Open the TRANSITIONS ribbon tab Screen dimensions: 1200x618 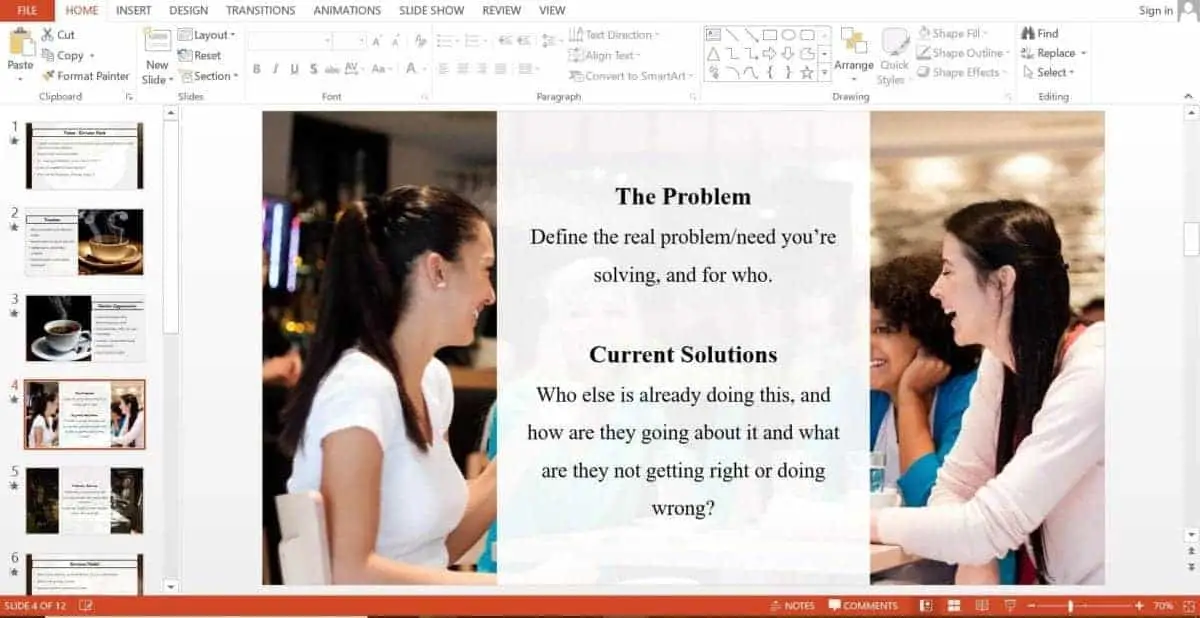(260, 10)
